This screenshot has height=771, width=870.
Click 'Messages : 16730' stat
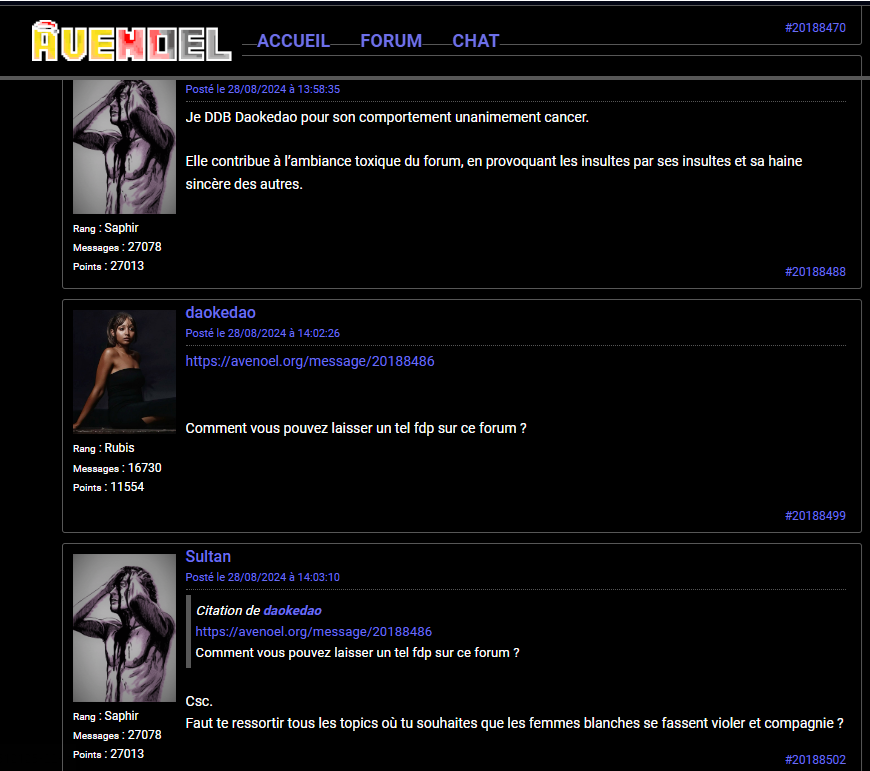click(117, 468)
